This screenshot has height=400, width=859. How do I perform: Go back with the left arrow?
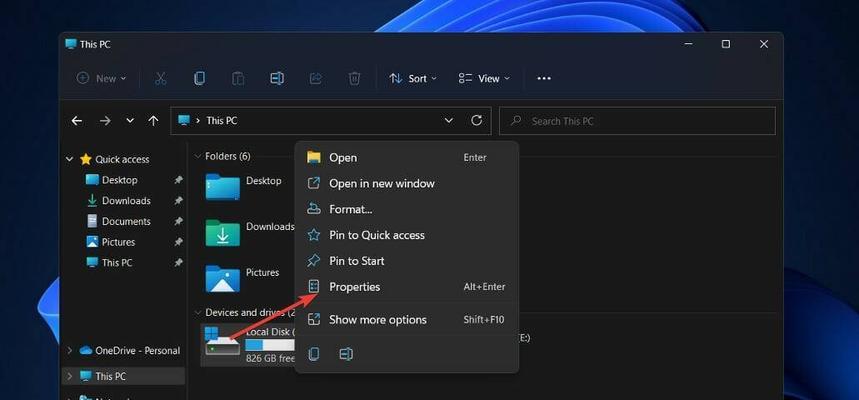[77, 121]
